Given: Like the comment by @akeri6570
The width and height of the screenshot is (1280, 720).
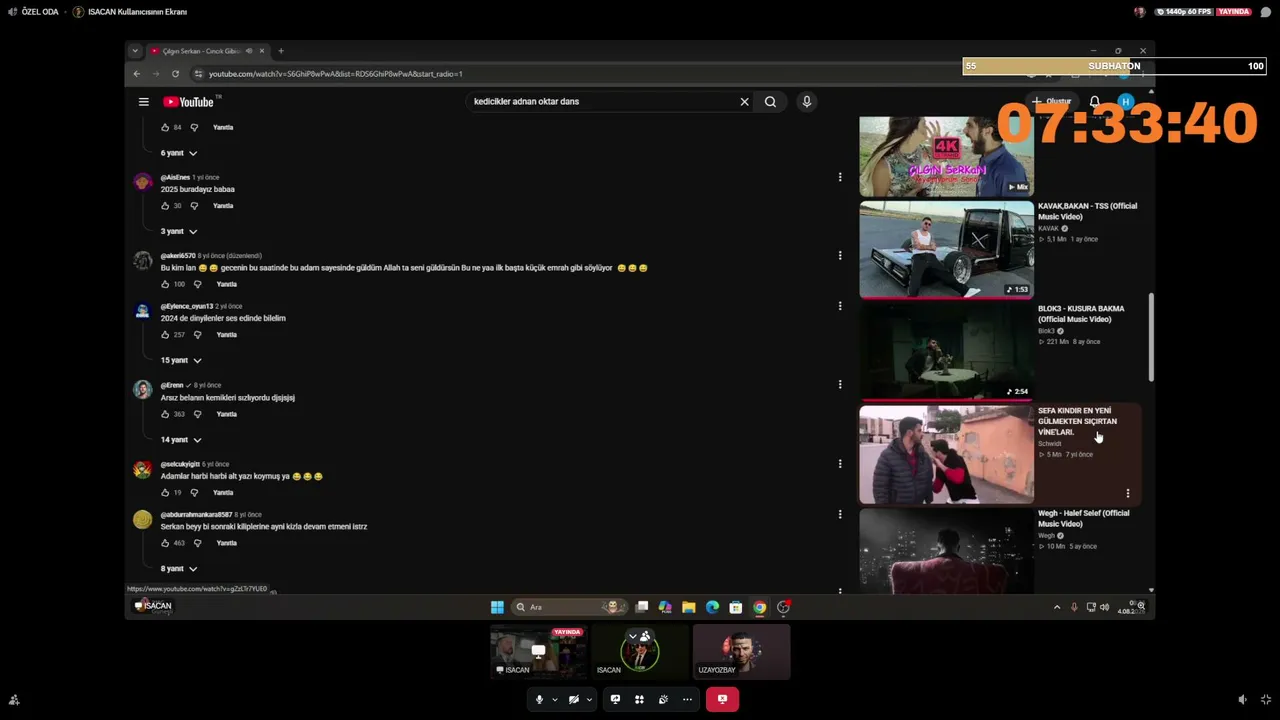Looking at the screenshot, I should coord(165,284).
